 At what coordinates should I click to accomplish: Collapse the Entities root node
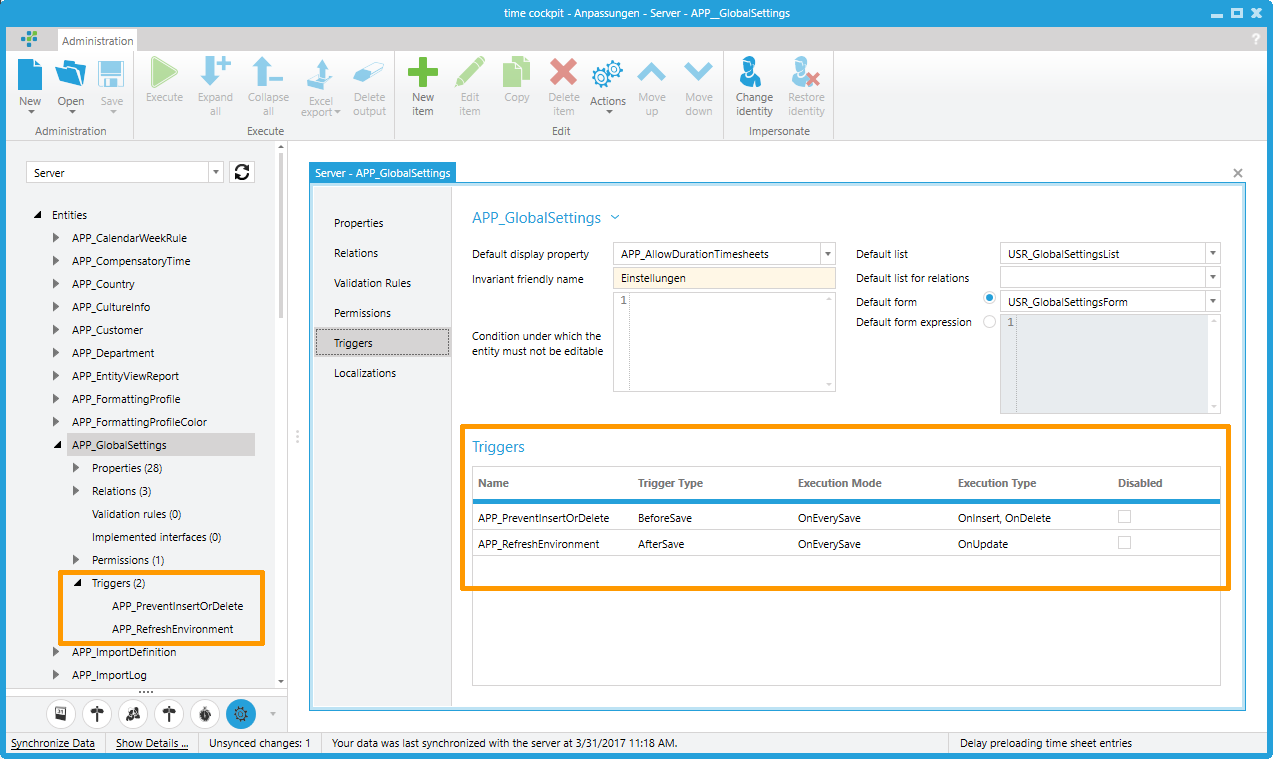pos(38,215)
